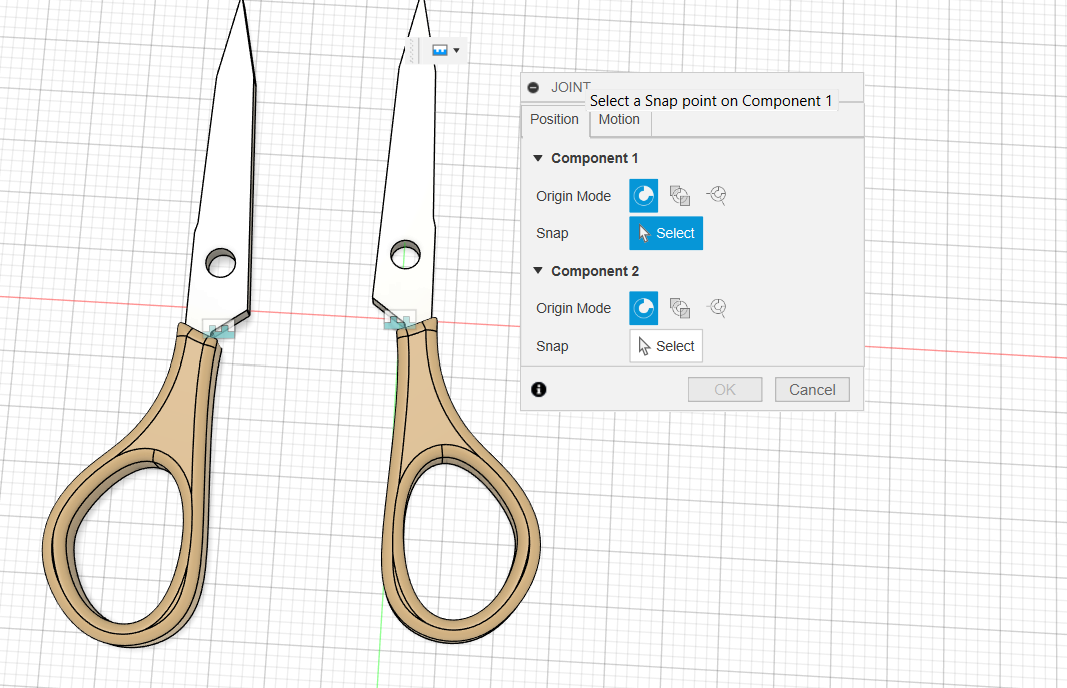Open the blue toolbar icon dropdown arrow

pyautogui.click(x=457, y=50)
